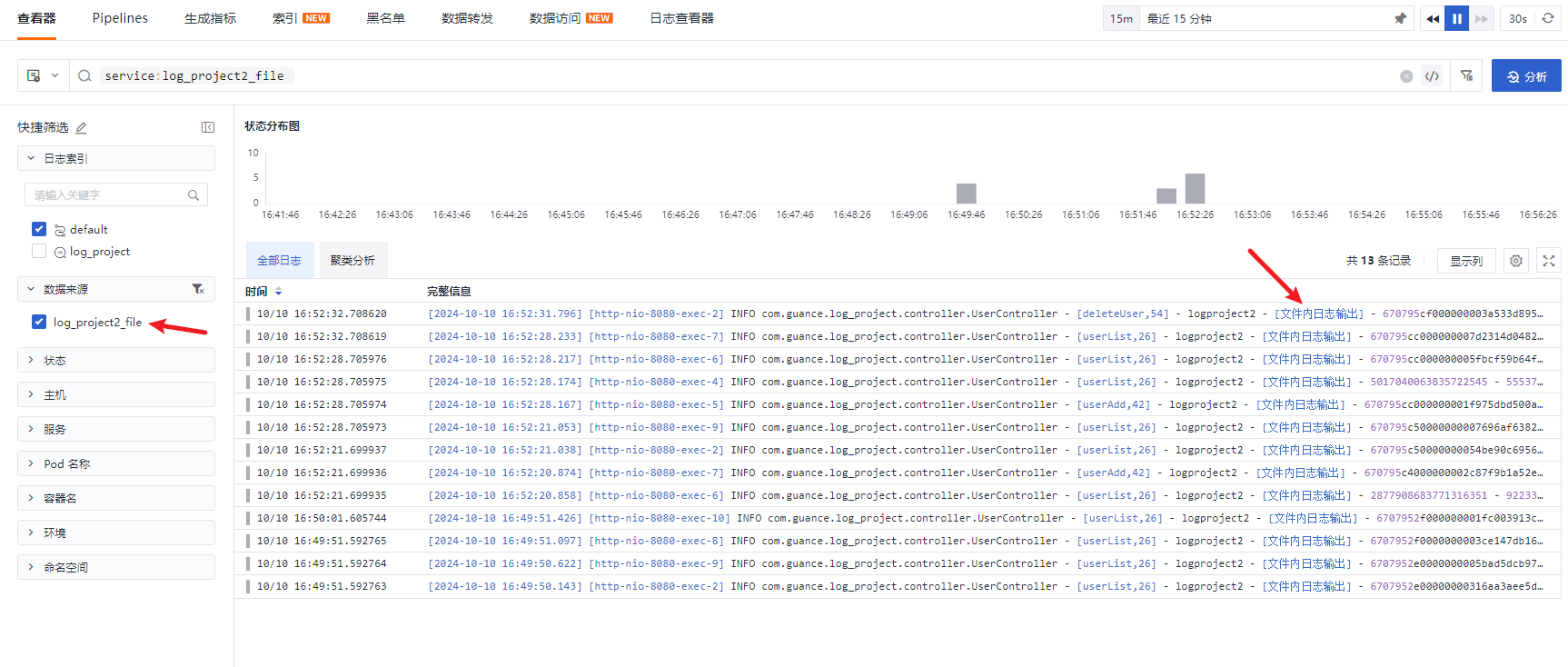
Task: Click the pause auto-refresh button
Action: 1457,18
